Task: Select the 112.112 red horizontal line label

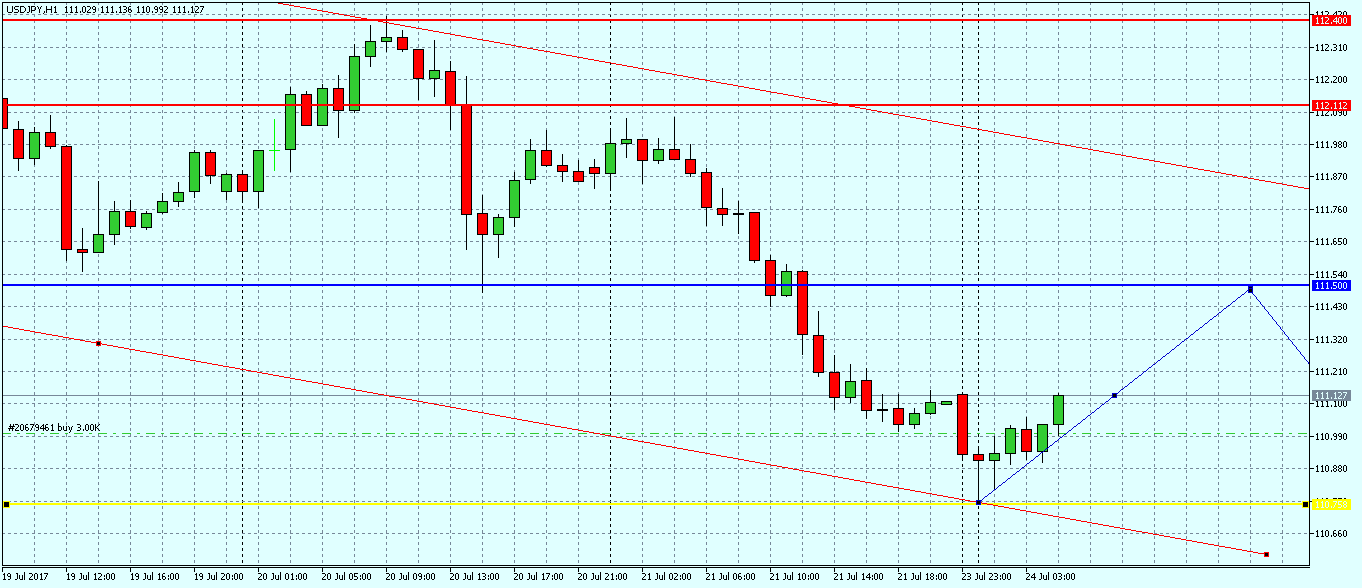Action: coord(1331,105)
